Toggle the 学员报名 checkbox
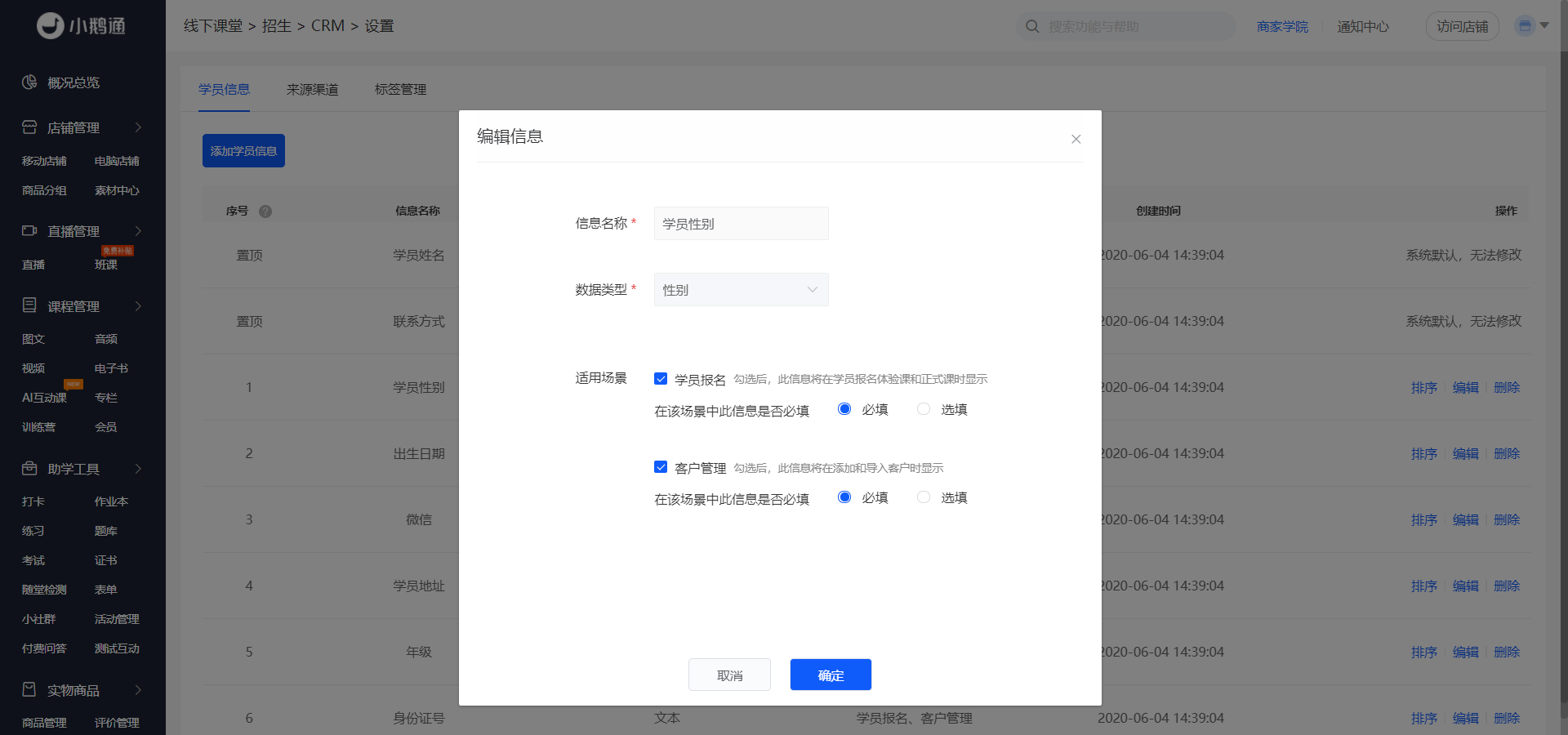Viewport: 1568px width, 735px height. click(661, 379)
